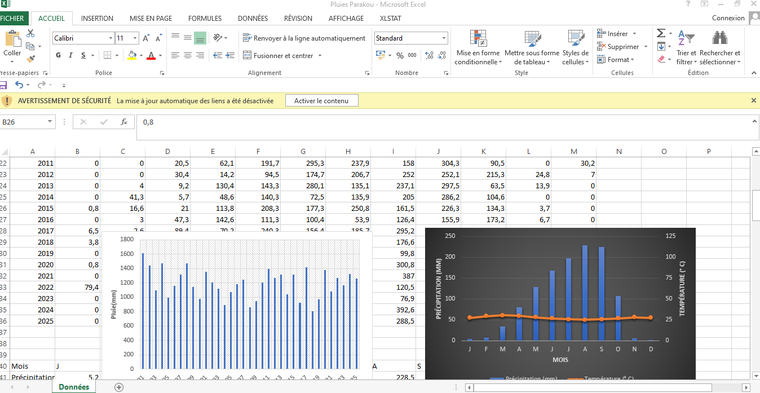Toggle Bold formatting (G)
This screenshot has width=760, height=393.
pyautogui.click(x=58, y=56)
